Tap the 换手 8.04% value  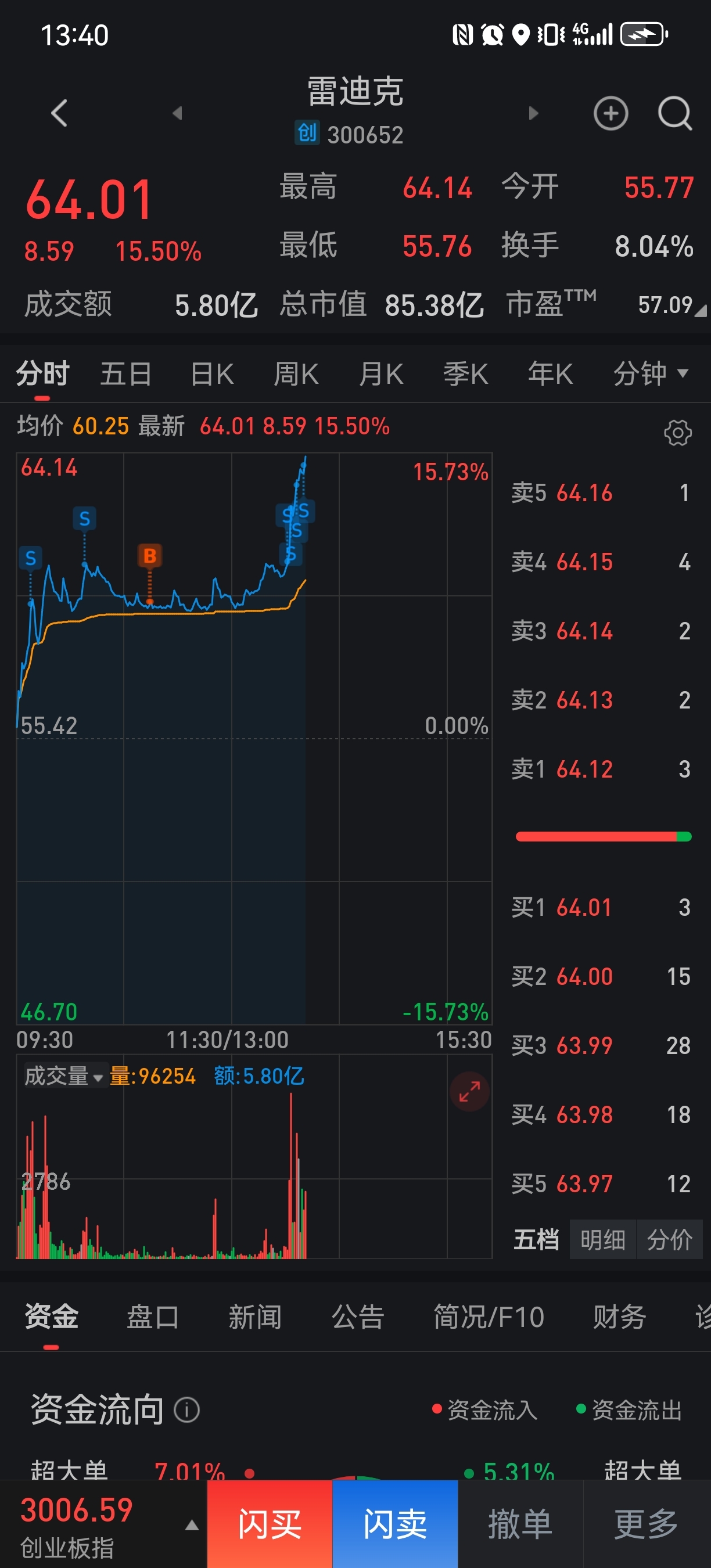653,246
